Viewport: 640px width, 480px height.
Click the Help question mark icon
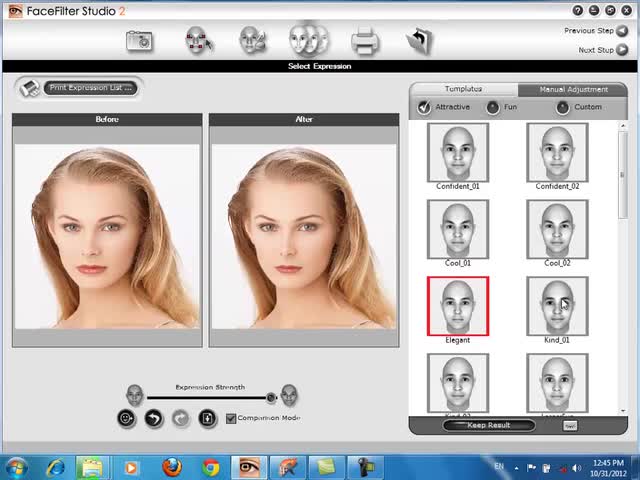[578, 11]
